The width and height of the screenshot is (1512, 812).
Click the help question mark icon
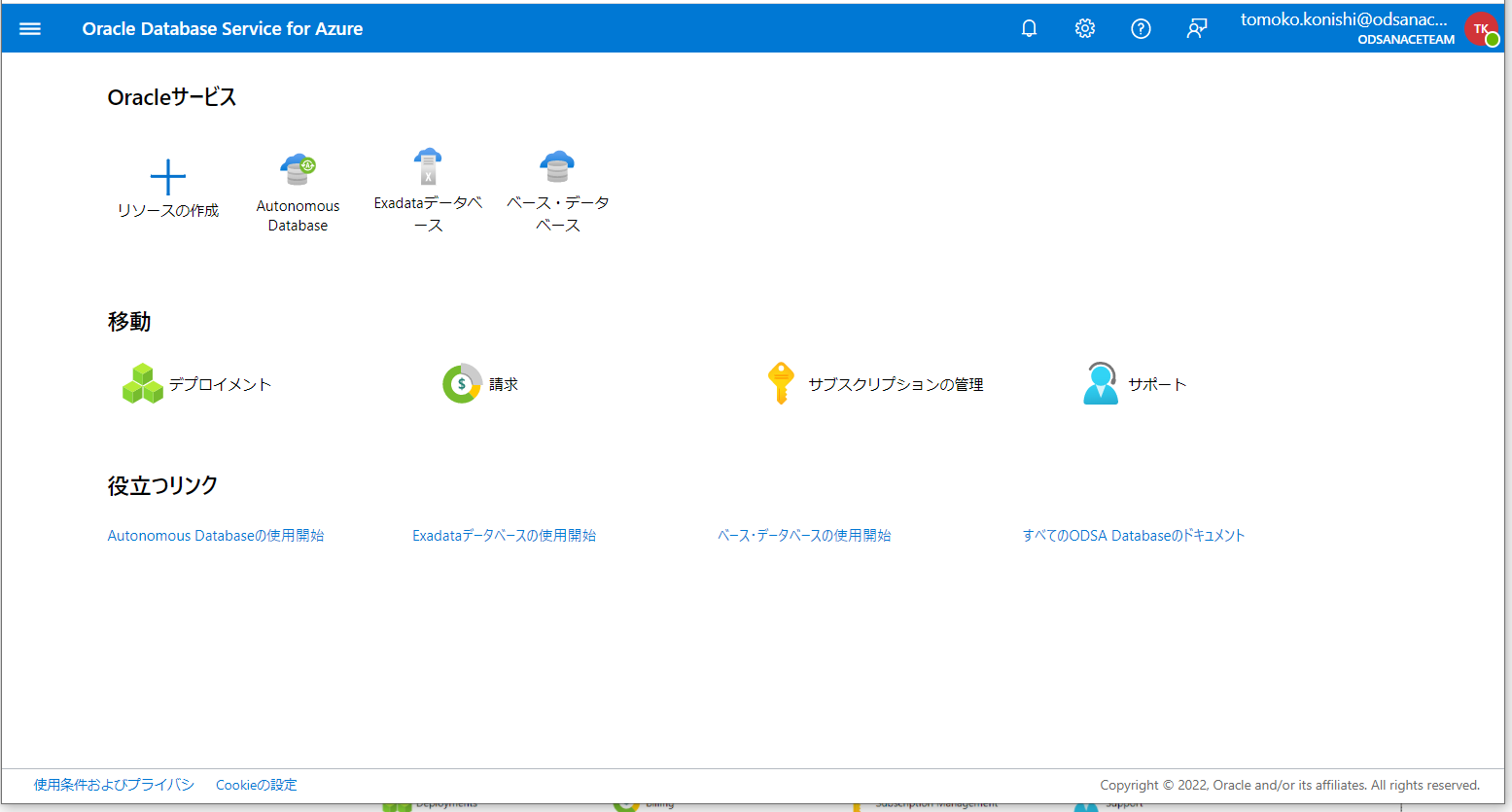[1141, 28]
